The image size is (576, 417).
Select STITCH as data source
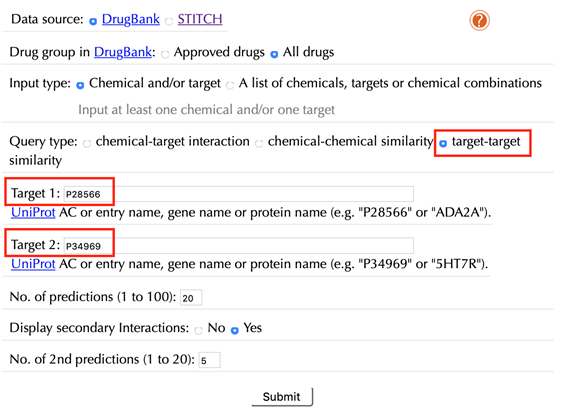click(x=169, y=21)
